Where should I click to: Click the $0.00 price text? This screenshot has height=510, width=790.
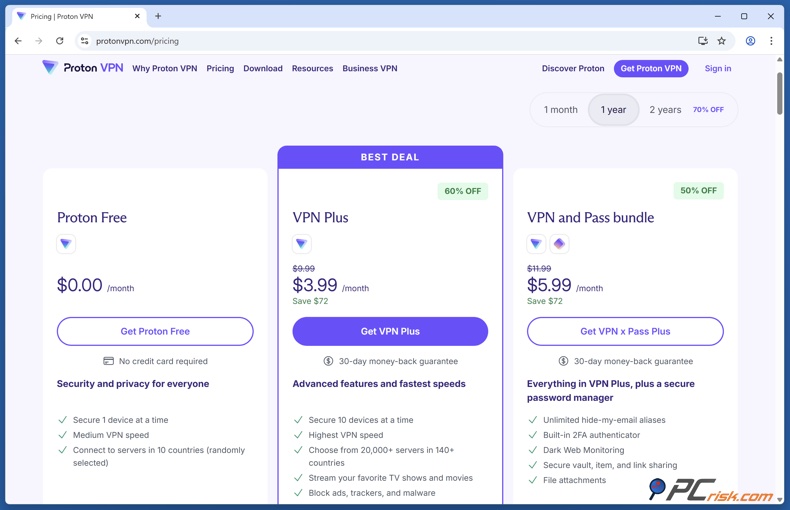tap(80, 285)
